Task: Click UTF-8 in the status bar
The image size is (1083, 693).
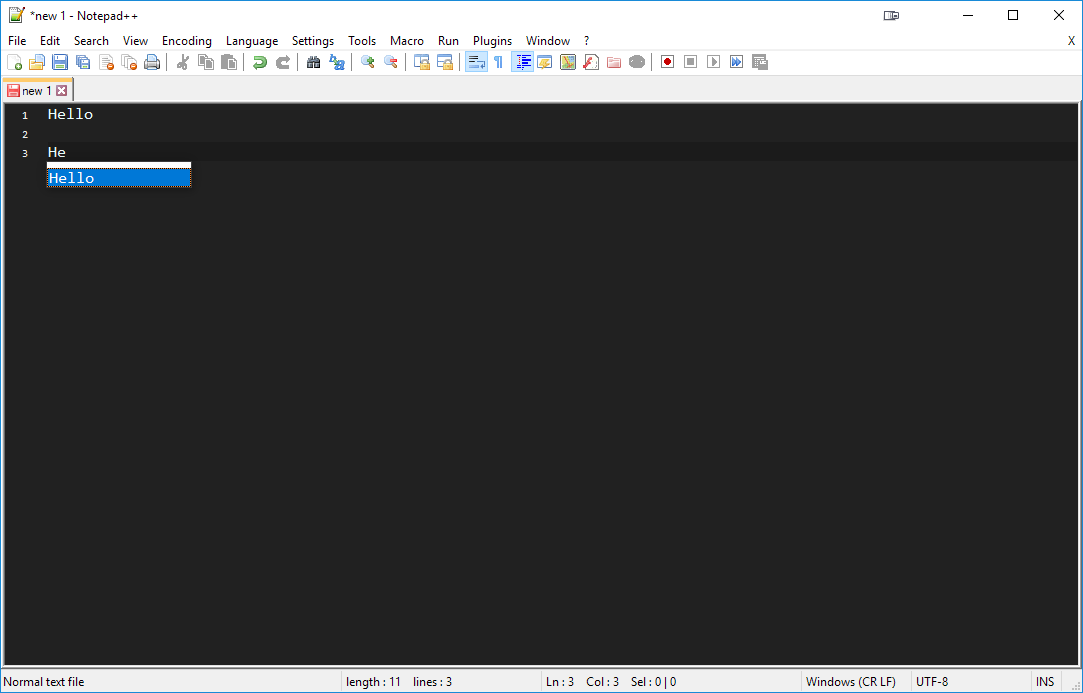Action: tap(931, 681)
